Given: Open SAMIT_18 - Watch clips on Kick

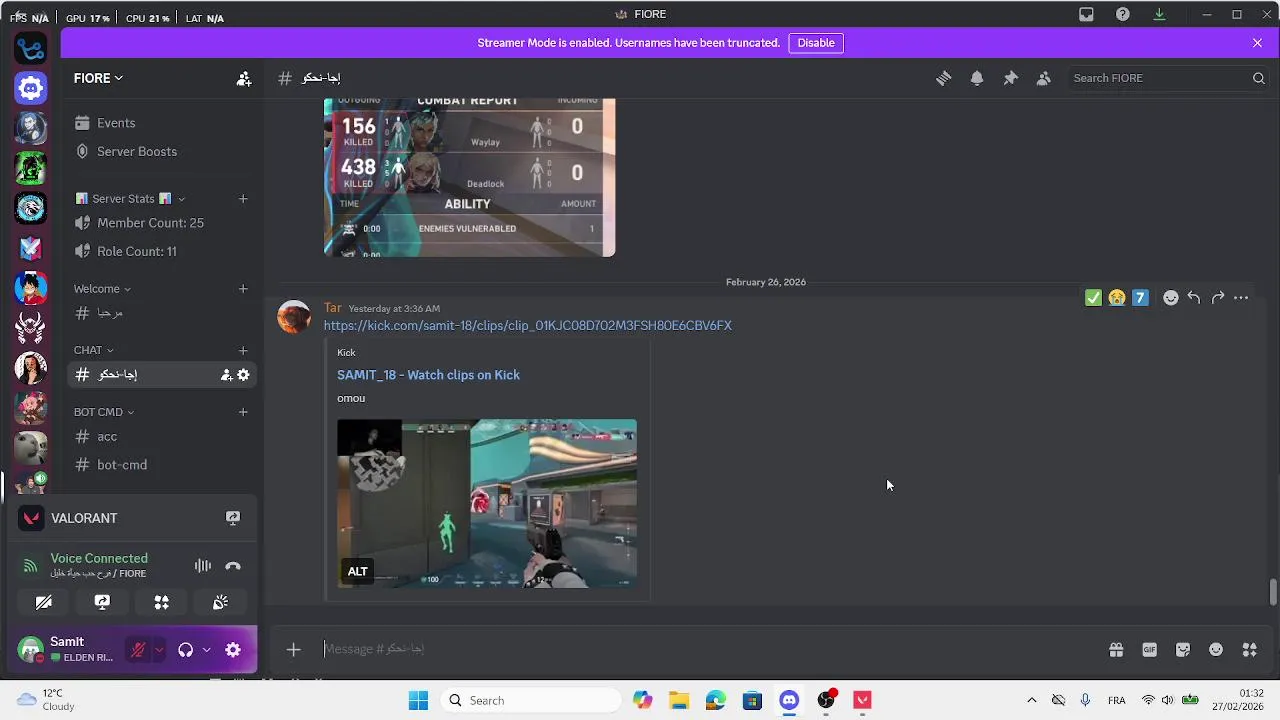Looking at the screenshot, I should click(x=428, y=375).
